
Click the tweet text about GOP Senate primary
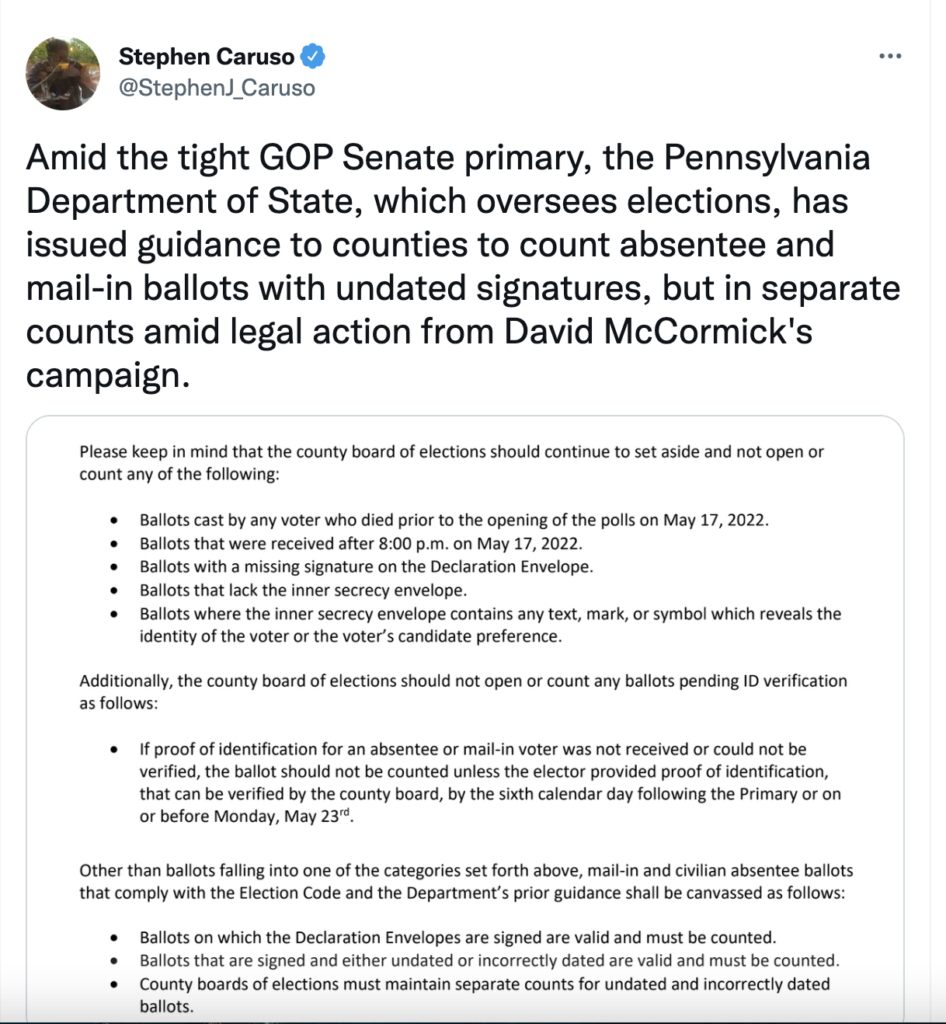coord(460,267)
